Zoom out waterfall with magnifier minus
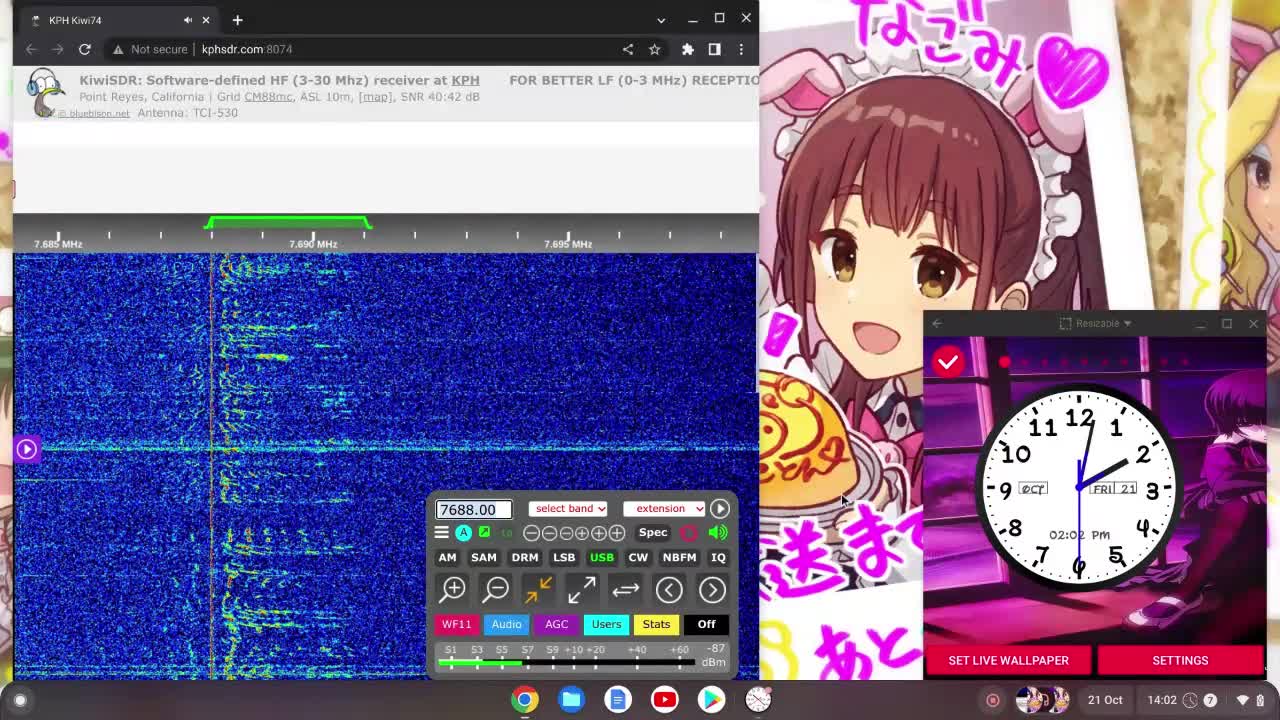1280x720 pixels. (x=496, y=590)
